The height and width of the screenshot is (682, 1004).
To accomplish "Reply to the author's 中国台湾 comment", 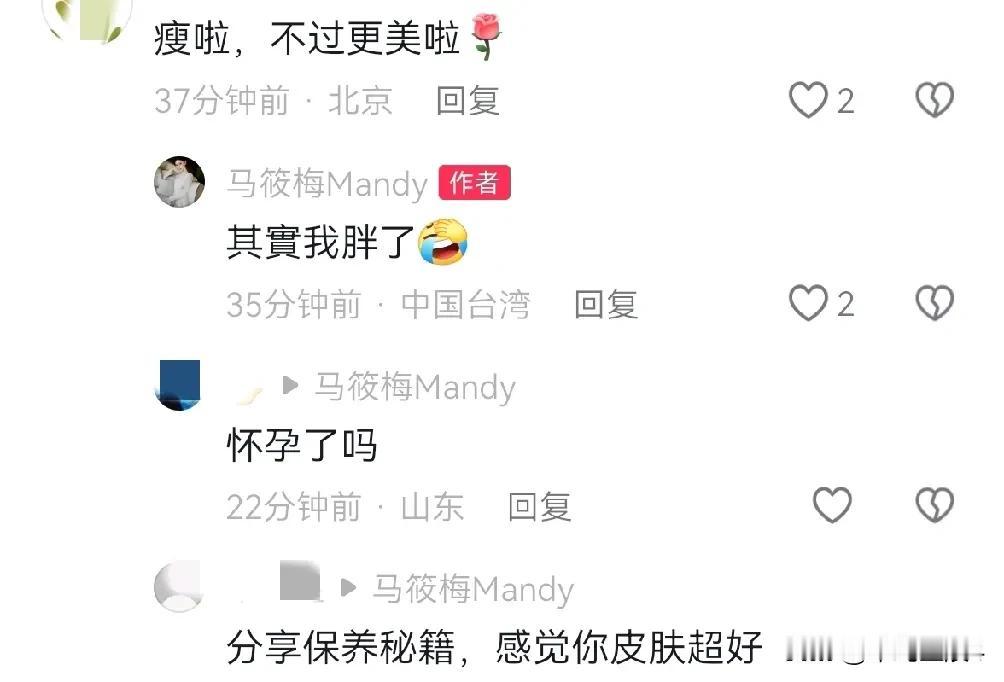I will 606,304.
